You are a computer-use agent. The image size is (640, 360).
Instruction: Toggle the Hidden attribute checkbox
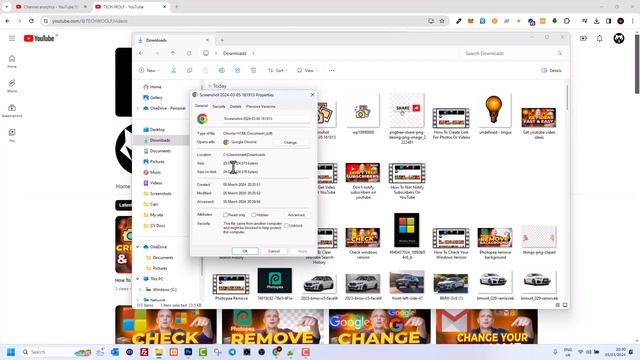[253, 215]
